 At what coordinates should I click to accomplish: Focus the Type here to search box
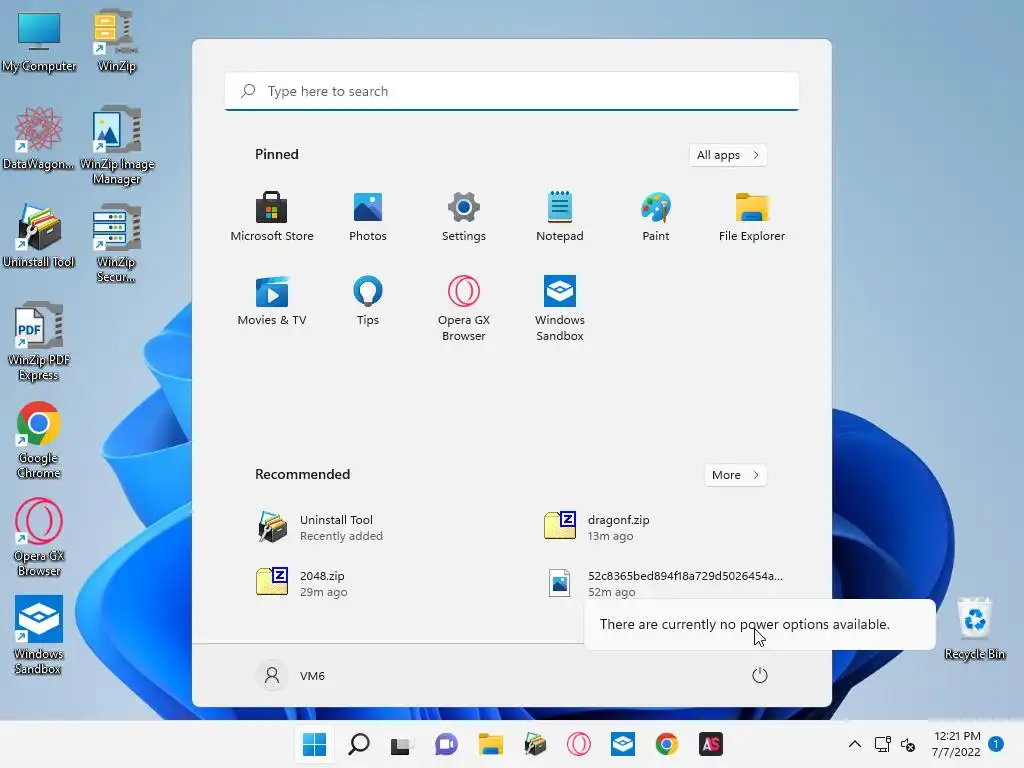point(512,91)
